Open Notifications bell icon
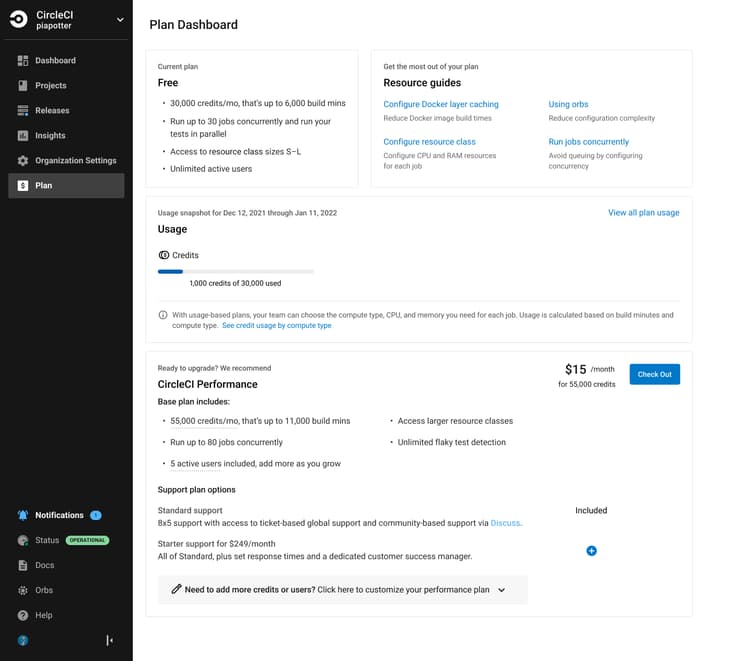Screen dimensions: 750x661 23,516
